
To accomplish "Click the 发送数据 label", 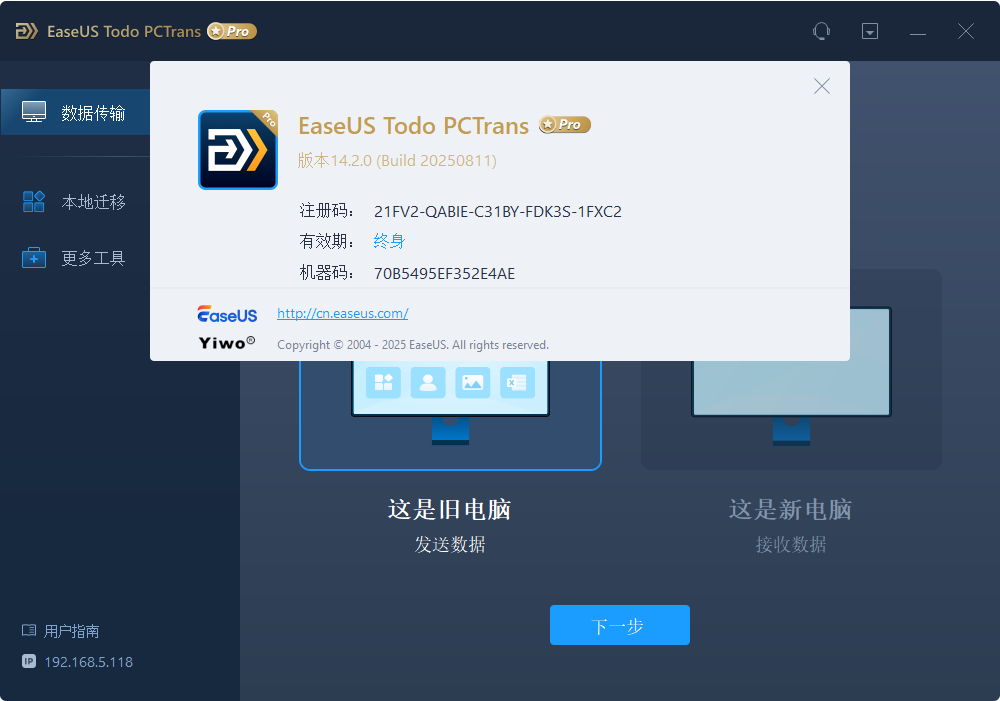I will 450,545.
